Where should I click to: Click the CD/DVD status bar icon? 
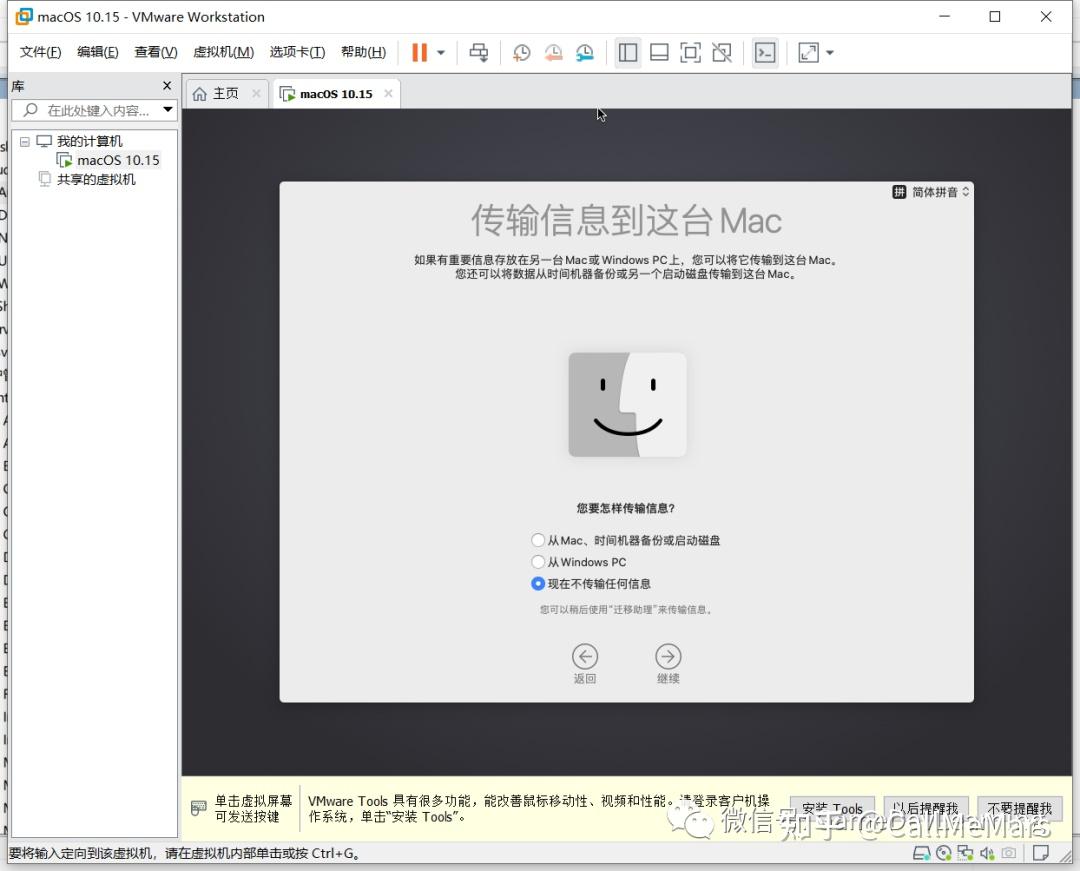944,854
